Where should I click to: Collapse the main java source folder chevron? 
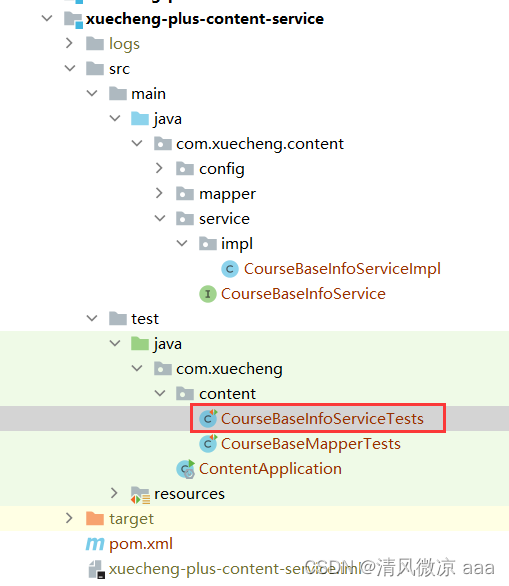(x=115, y=118)
